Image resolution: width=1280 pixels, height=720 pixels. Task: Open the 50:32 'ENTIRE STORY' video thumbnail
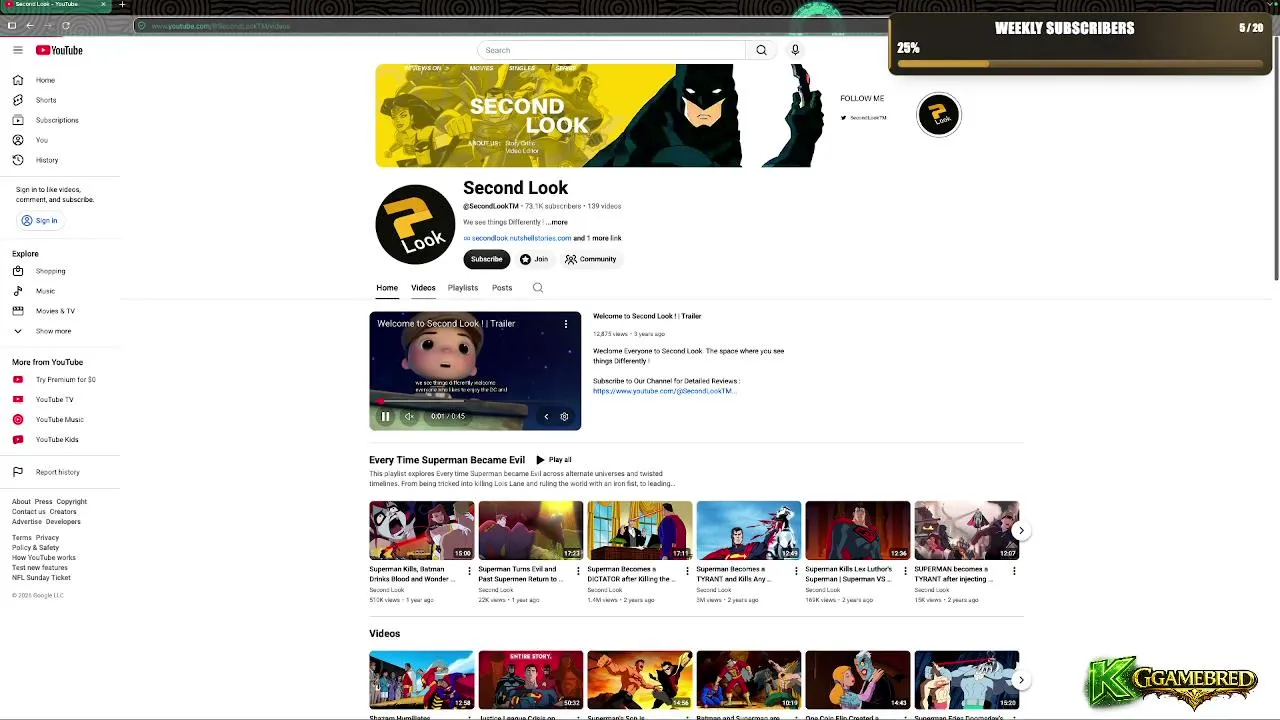[x=531, y=680]
